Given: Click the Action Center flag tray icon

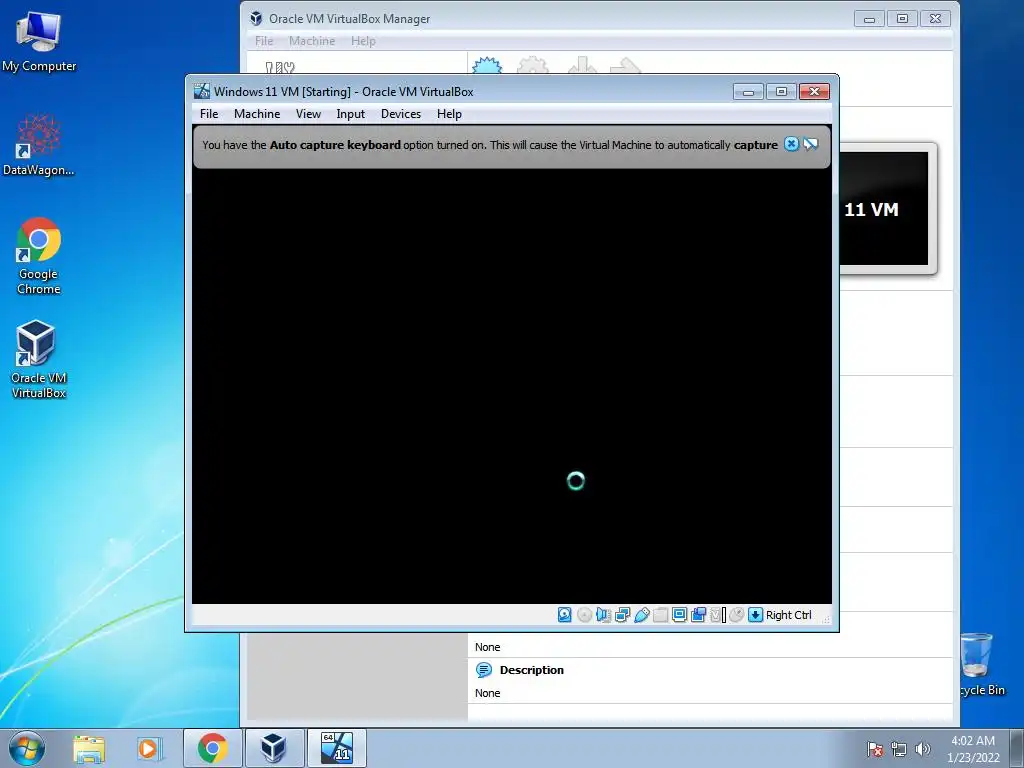Looking at the screenshot, I should pyautogui.click(x=874, y=749).
